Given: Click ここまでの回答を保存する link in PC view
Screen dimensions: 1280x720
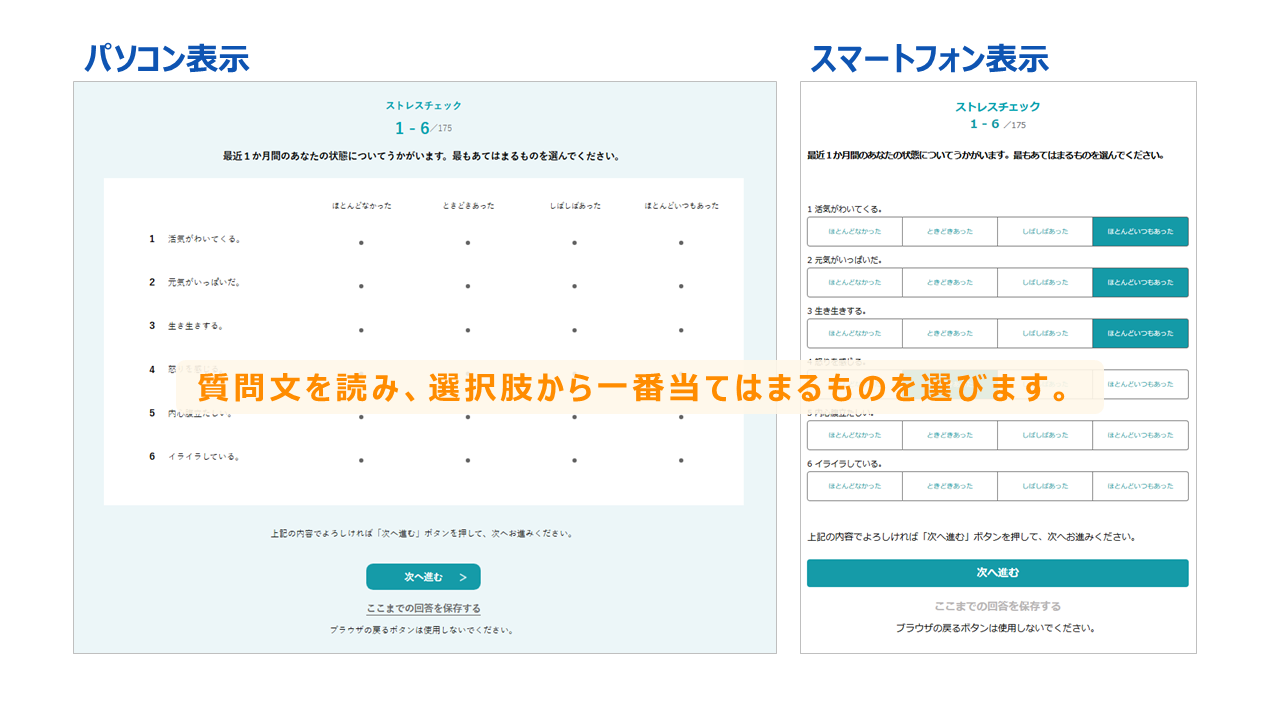Looking at the screenshot, I should pyautogui.click(x=423, y=608).
